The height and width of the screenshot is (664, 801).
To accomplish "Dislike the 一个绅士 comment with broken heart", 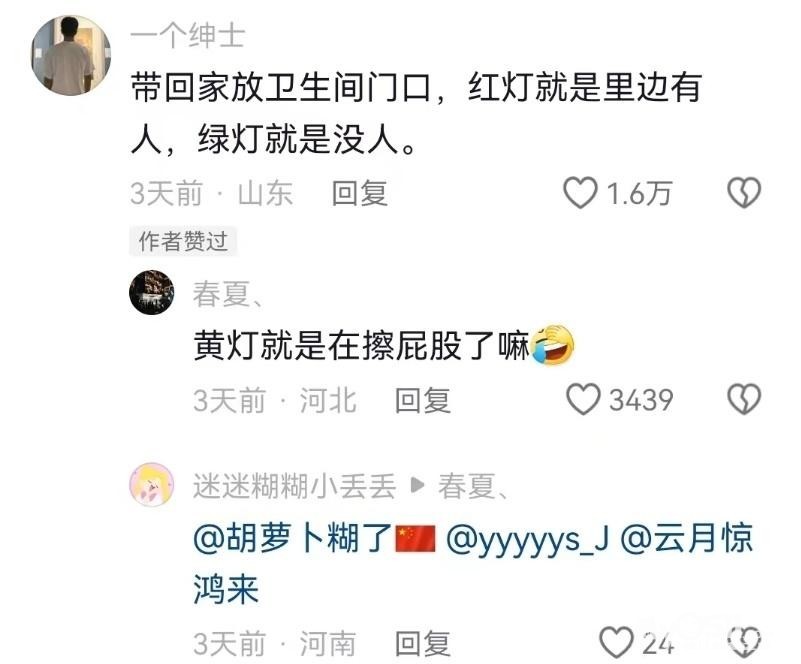I will (x=744, y=193).
